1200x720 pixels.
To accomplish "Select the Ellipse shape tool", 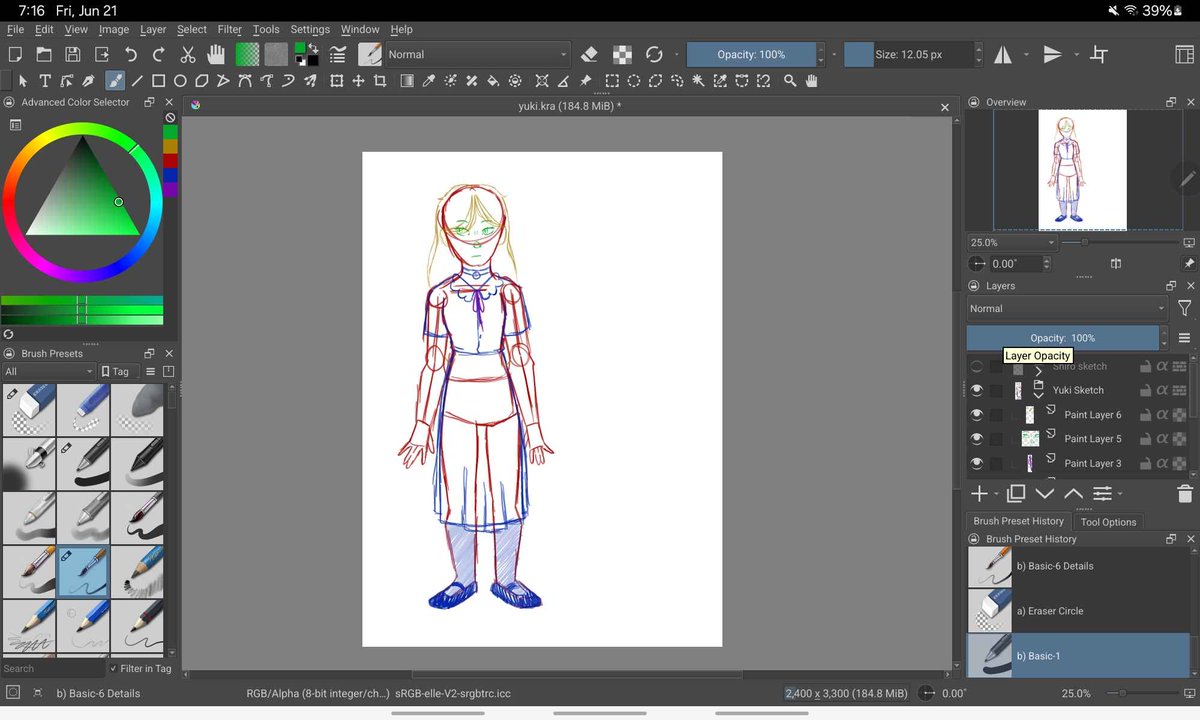I will click(181, 81).
